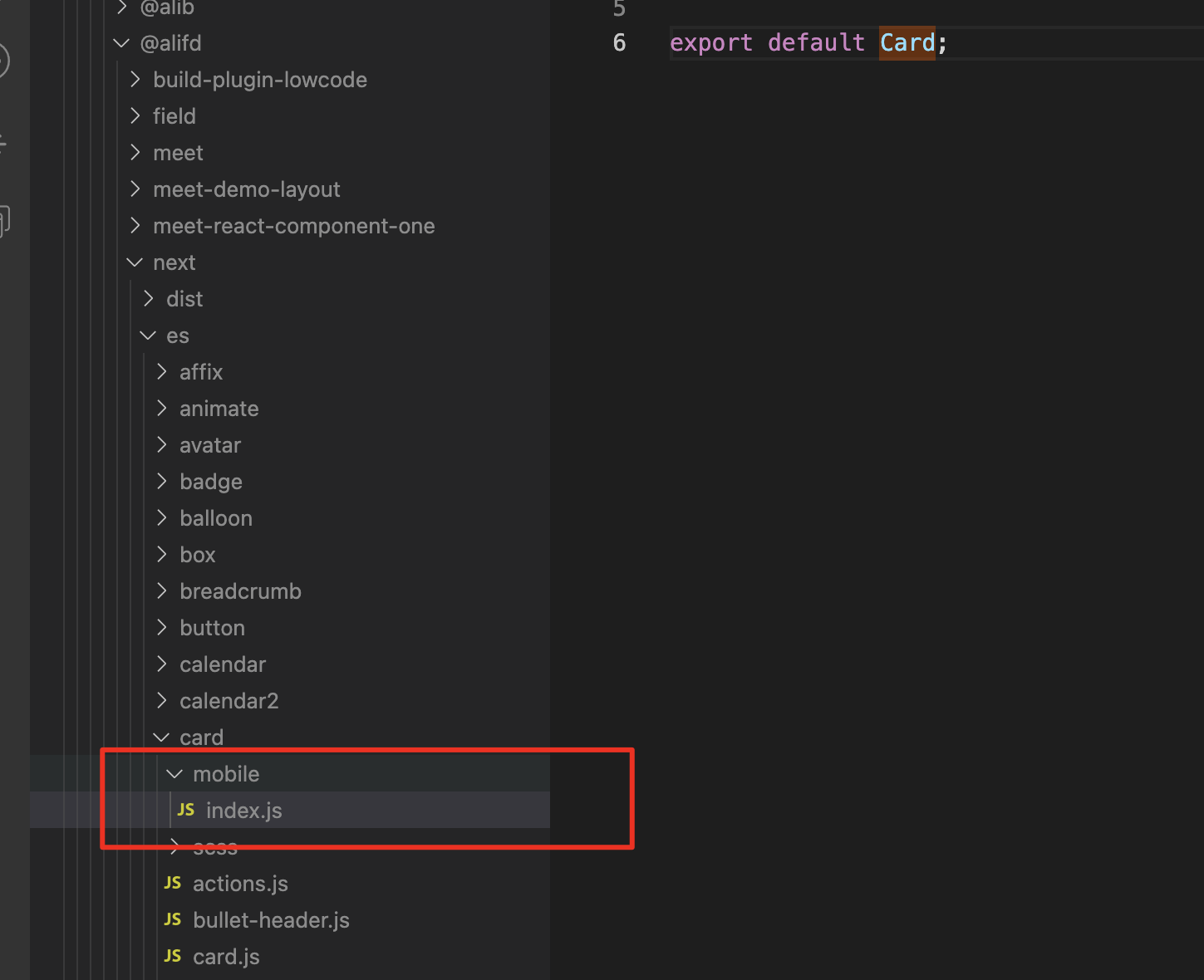The image size is (1204, 980).
Task: Open the card.js file
Action: coord(226,957)
